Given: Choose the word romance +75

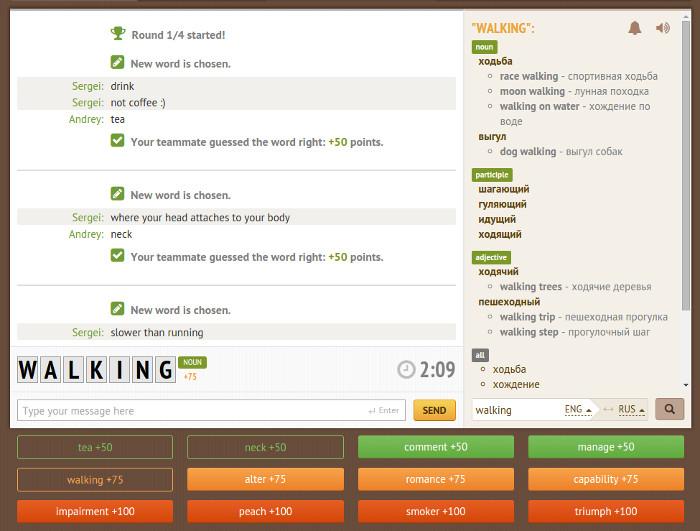Looking at the screenshot, I should coord(436,480).
